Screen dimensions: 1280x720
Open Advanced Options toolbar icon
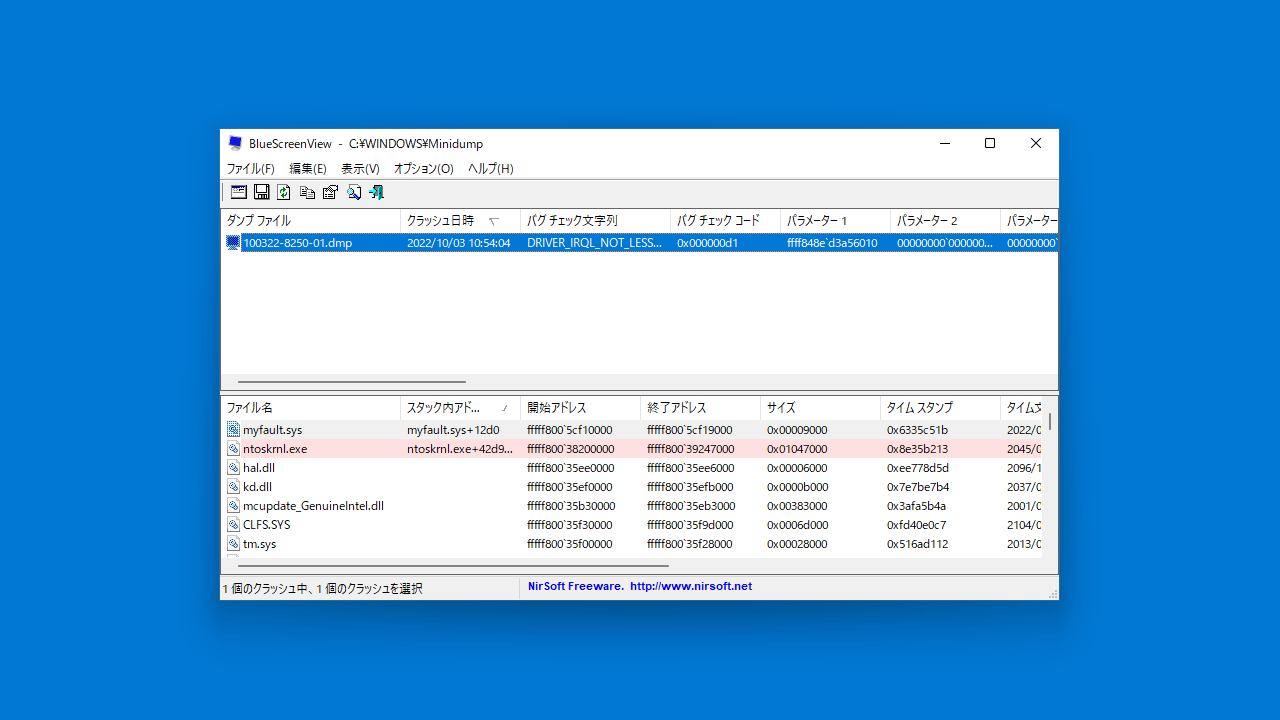pyautogui.click(x=239, y=192)
